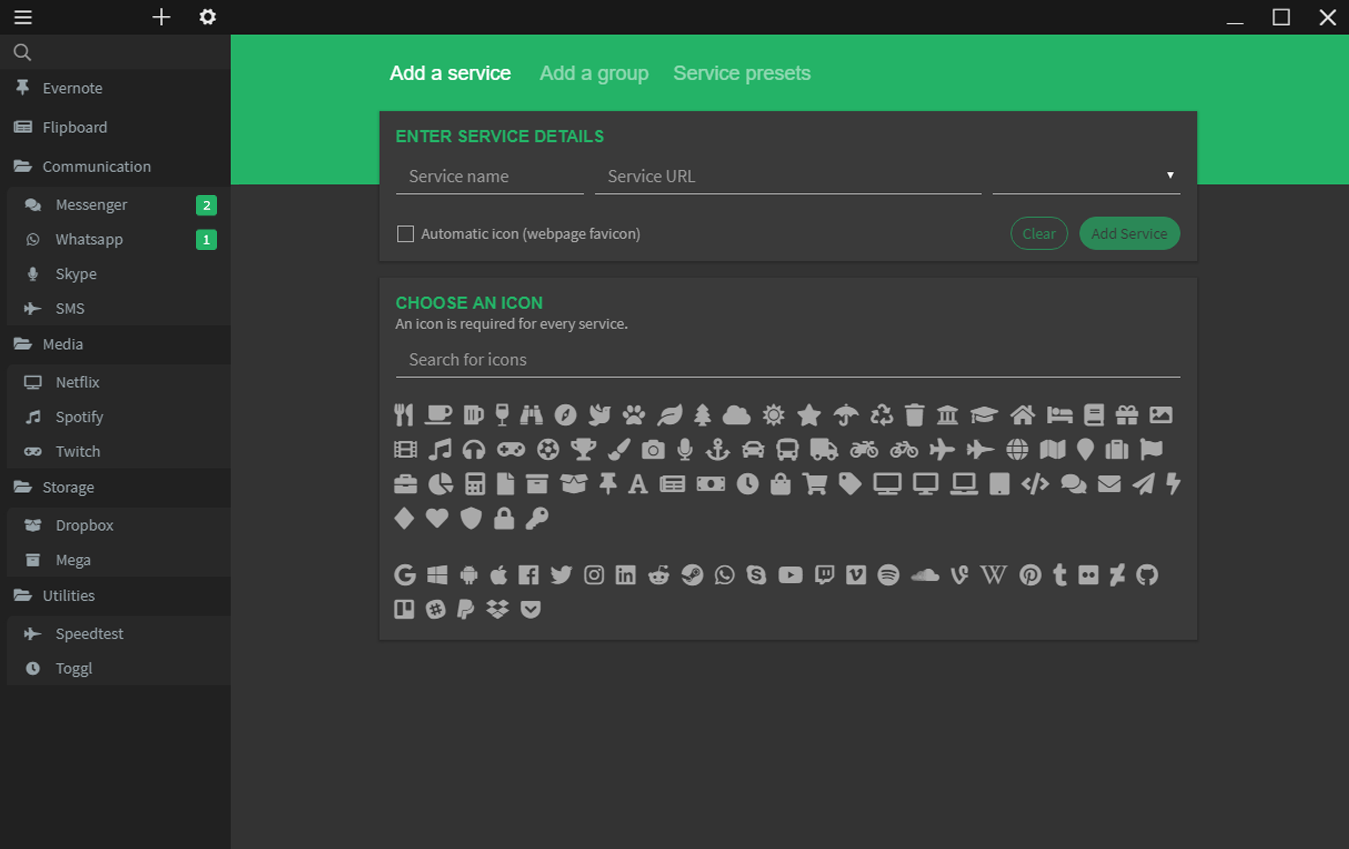
Task: Open the group dropdown beside Service URL
Action: click(1086, 176)
